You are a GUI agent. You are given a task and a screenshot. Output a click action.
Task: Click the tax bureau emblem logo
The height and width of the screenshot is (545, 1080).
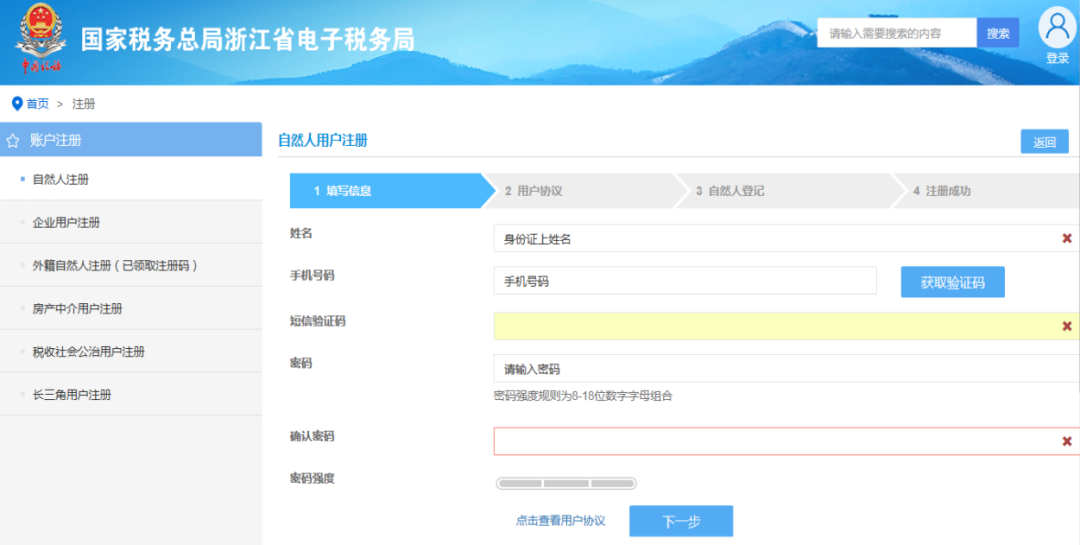[41, 40]
